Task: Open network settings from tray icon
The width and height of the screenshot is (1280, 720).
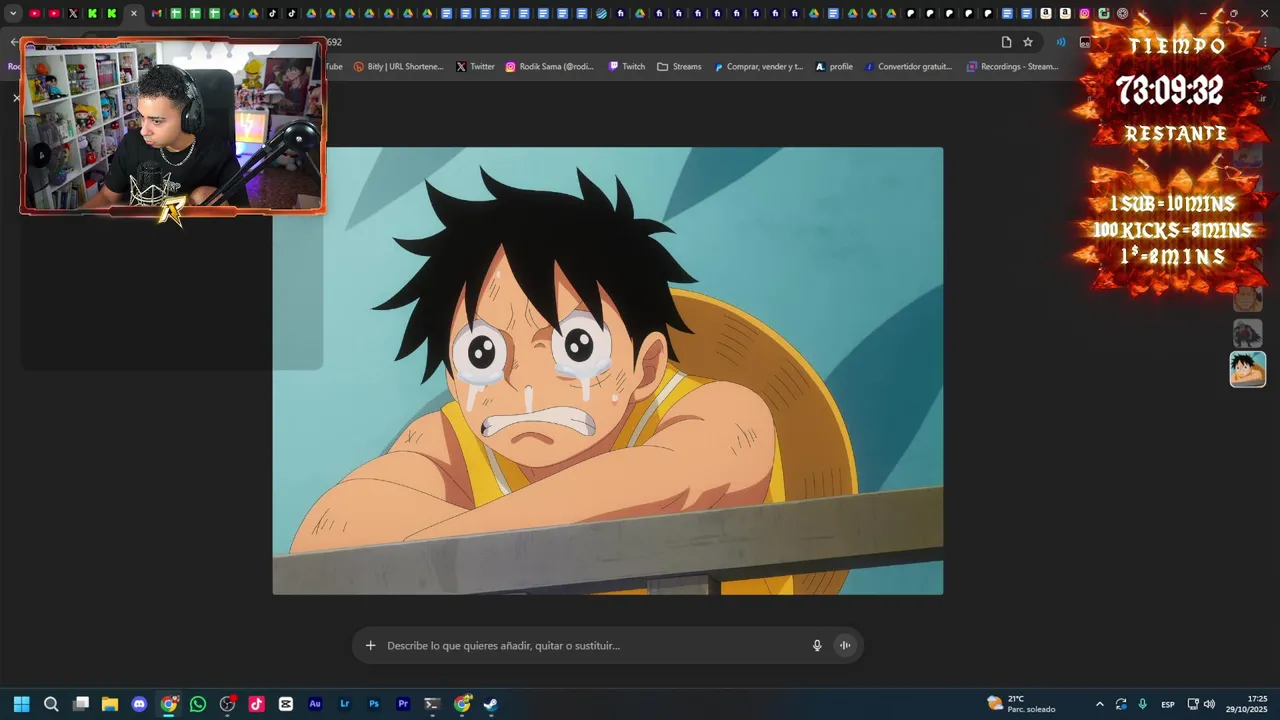Action: pyautogui.click(x=1193, y=704)
